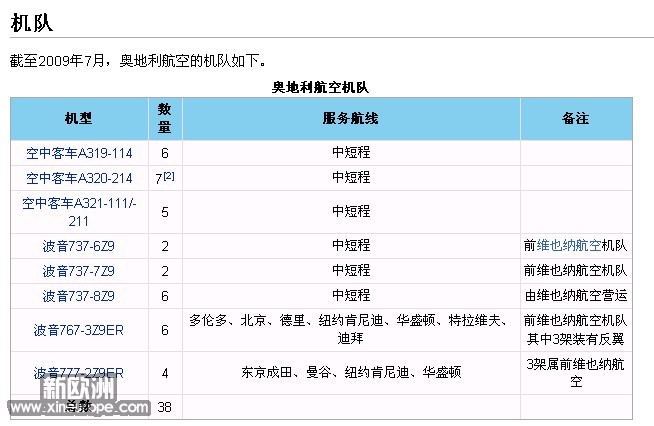Click the total count 38 cell

164,407
